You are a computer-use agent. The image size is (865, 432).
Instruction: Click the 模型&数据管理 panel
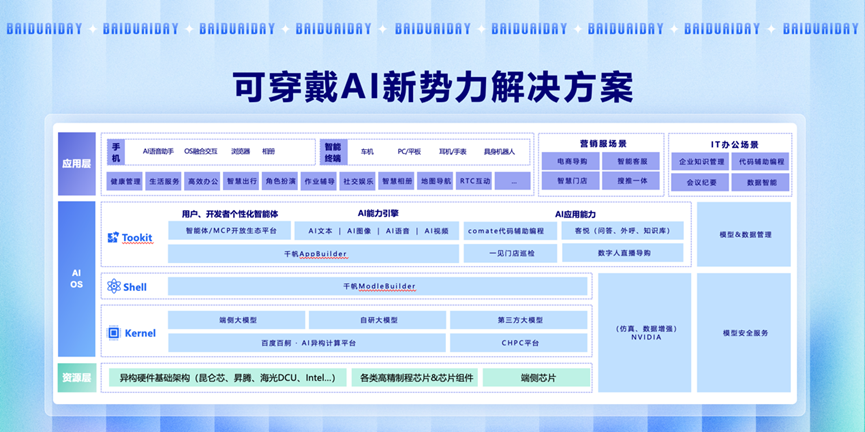744,234
